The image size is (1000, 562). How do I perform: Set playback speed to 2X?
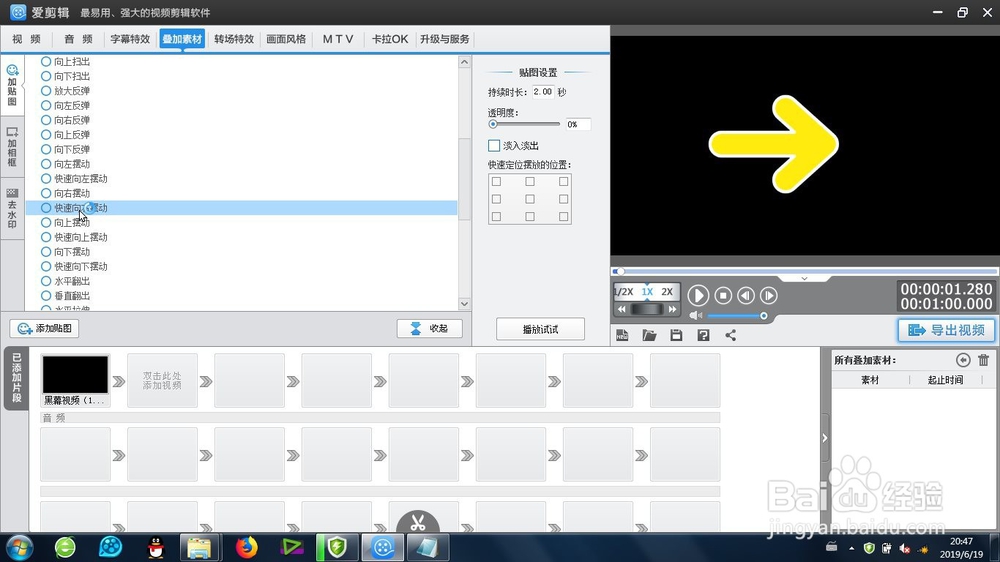click(667, 292)
